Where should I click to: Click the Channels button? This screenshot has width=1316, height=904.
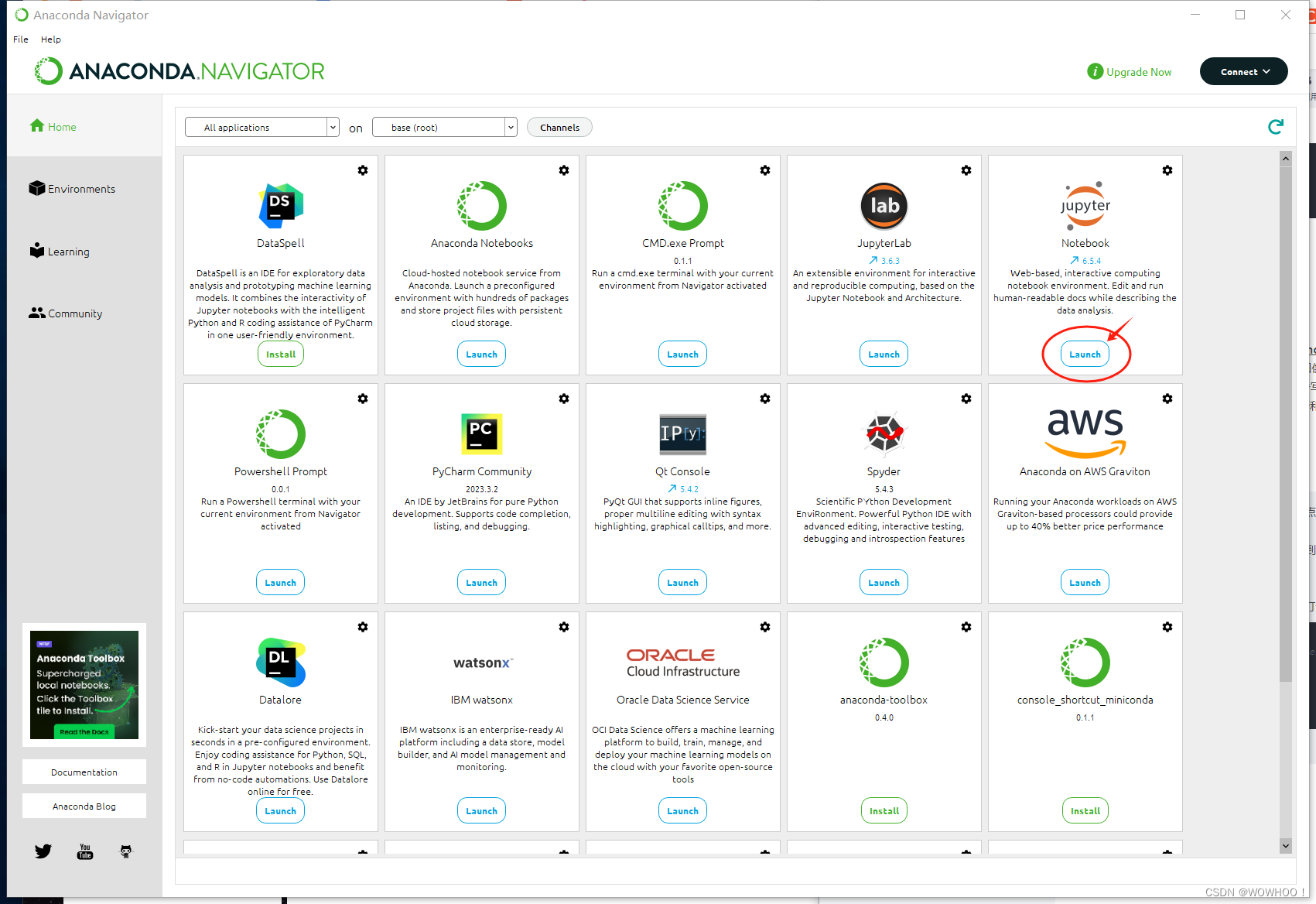559,128
